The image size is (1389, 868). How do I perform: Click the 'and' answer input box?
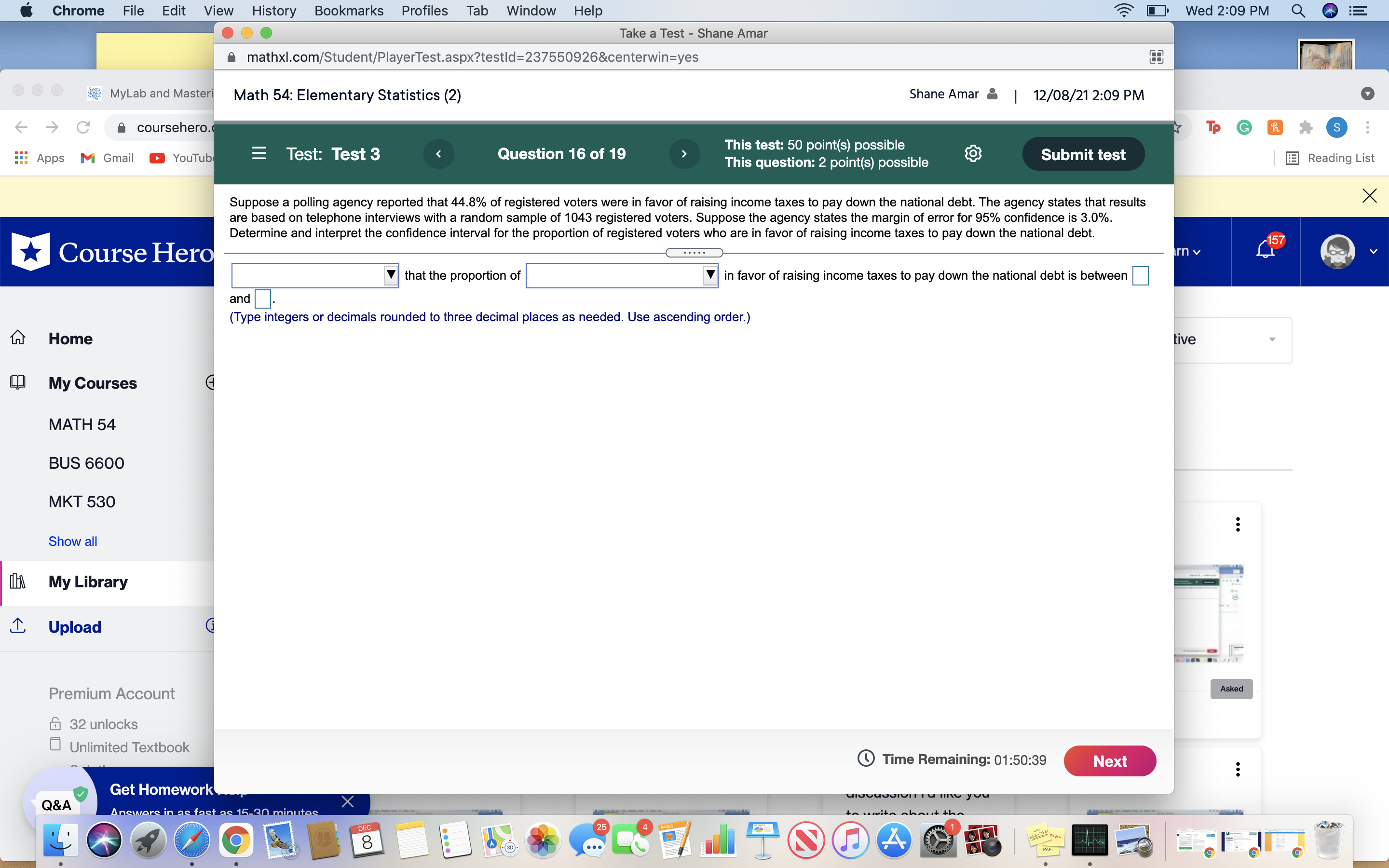point(263,298)
